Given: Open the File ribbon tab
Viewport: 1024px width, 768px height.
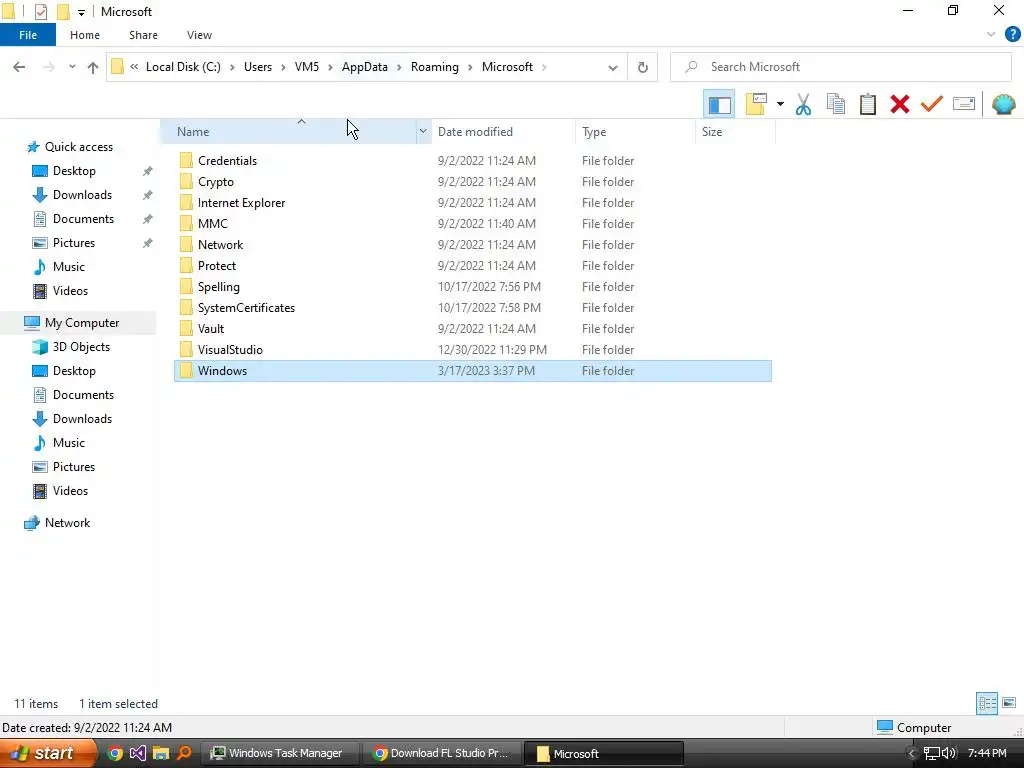Looking at the screenshot, I should point(28,35).
